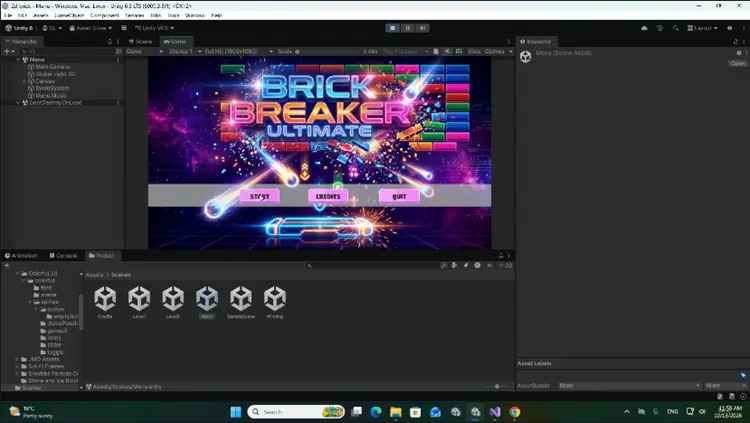Switch to the Scene tab
Screen dimensions: 750x423
[141, 42]
